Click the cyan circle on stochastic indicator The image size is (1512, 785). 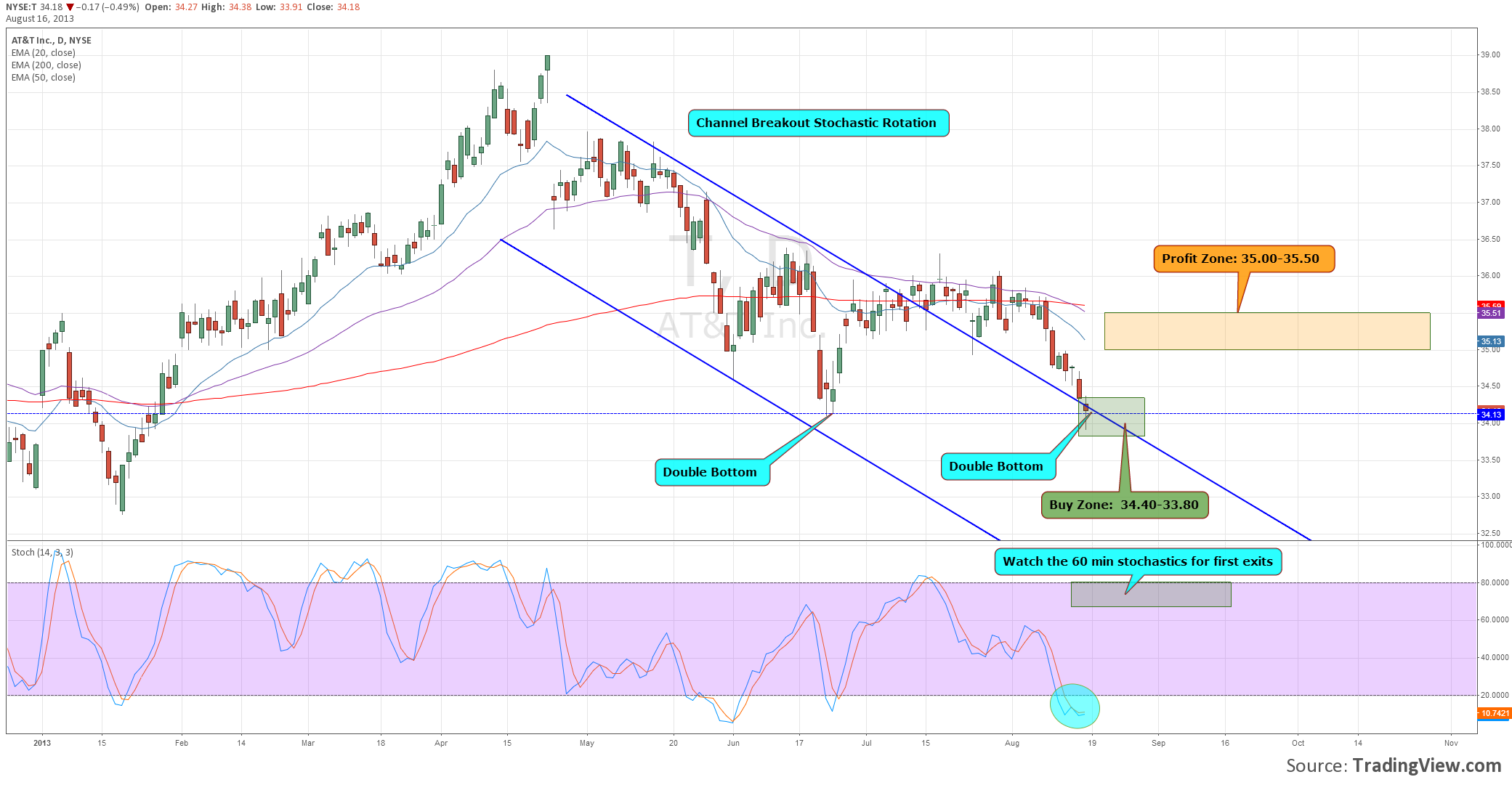[x=1075, y=706]
